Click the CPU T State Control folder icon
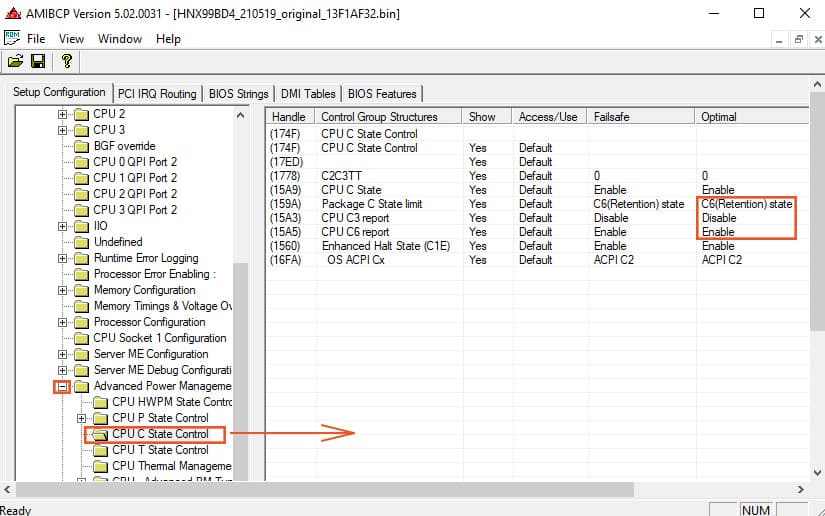The height and width of the screenshot is (516, 825). tap(99, 450)
